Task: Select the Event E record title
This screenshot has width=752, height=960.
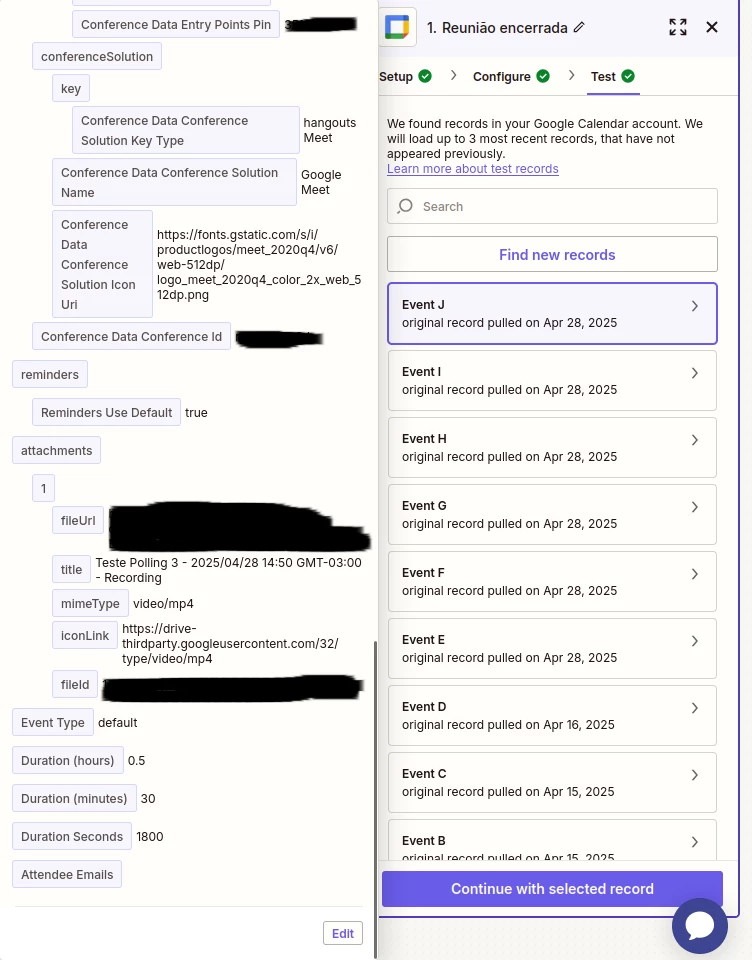Action: click(x=423, y=640)
